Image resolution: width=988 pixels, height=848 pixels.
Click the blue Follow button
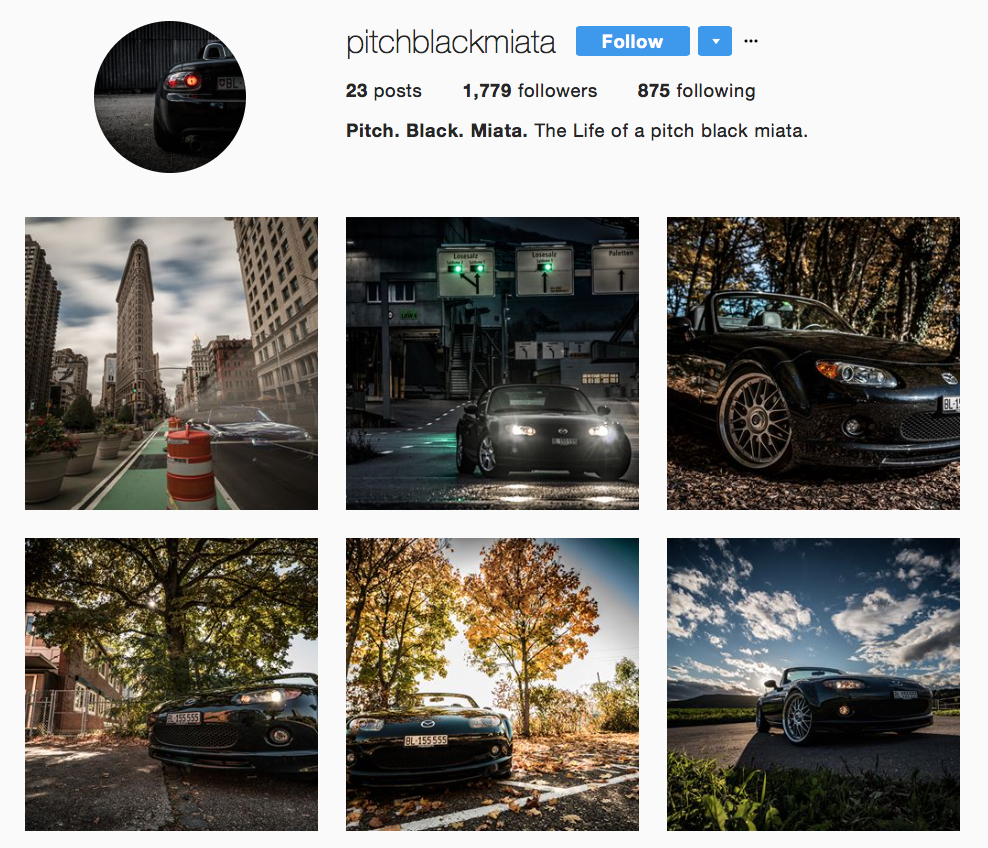click(x=633, y=42)
